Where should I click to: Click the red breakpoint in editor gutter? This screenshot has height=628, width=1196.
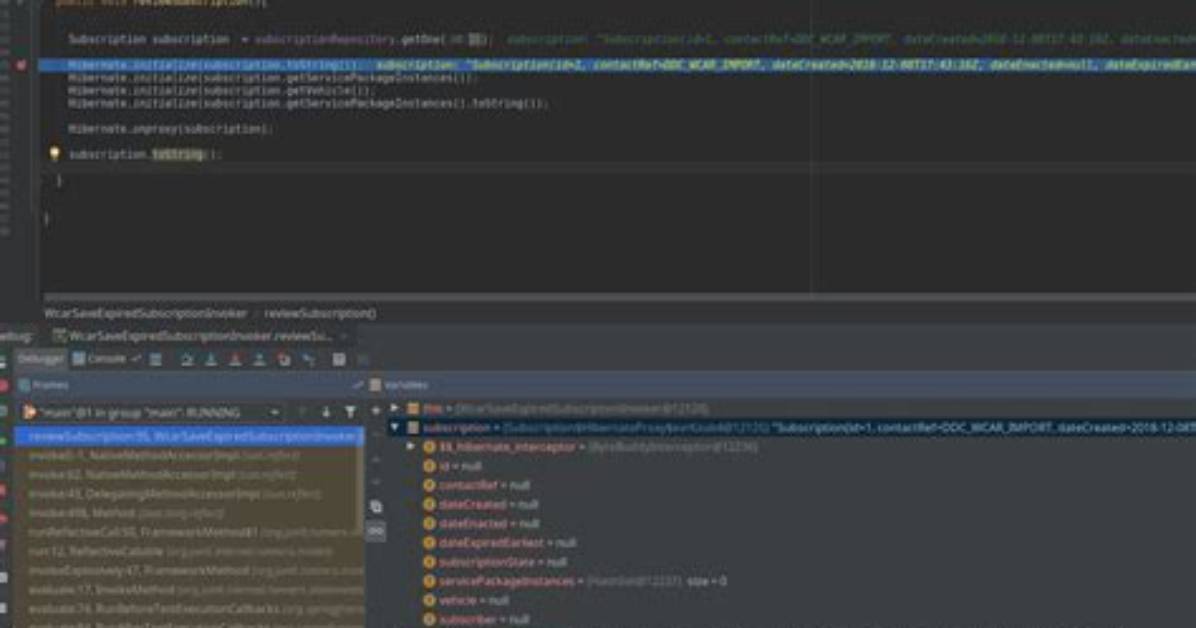21,66
